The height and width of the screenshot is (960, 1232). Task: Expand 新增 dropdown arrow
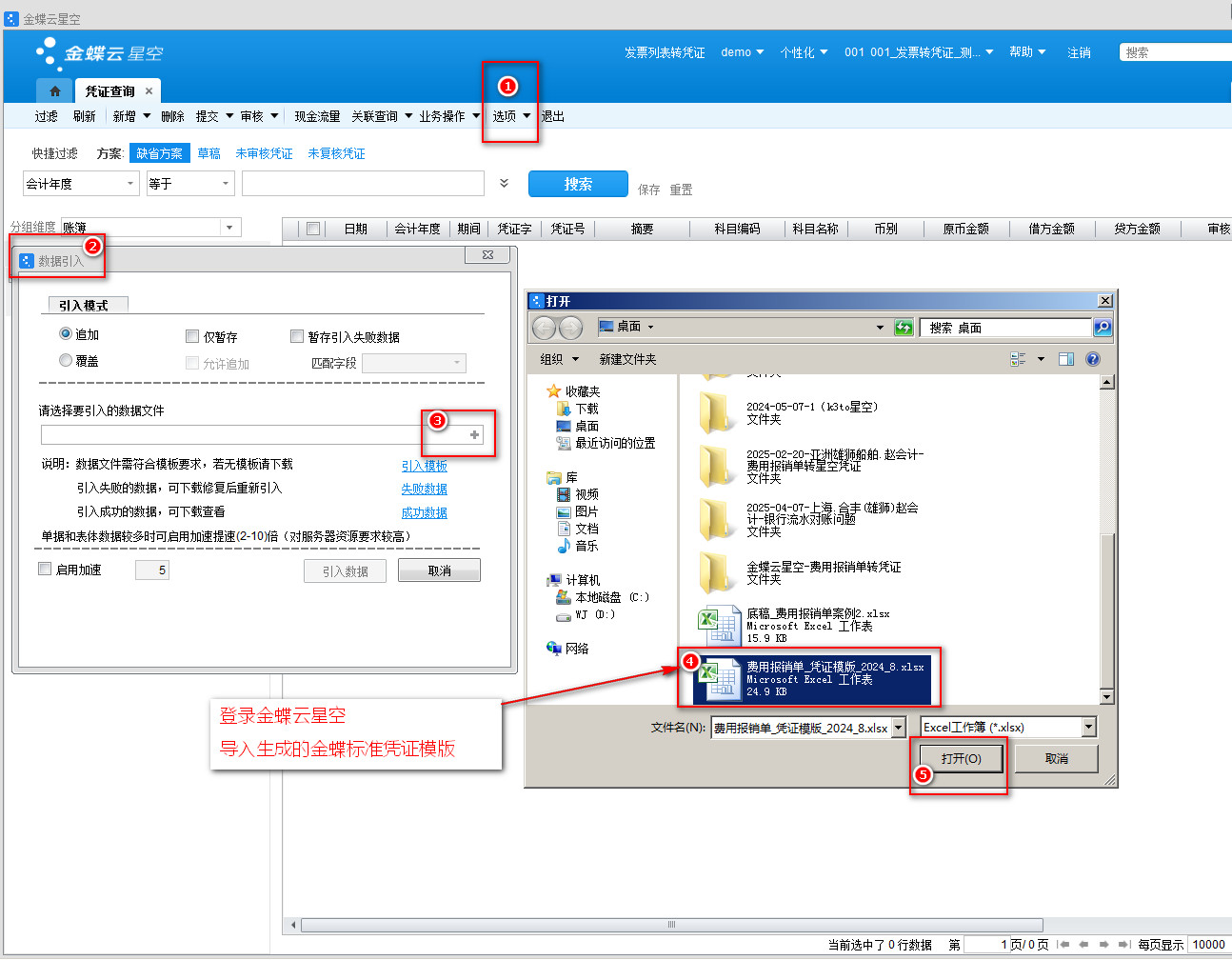coord(148,116)
